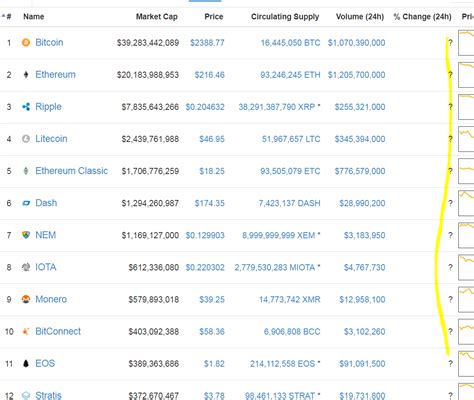This screenshot has height=400, width=474.
Task: Open the Stratis coin page
Action: point(48,395)
